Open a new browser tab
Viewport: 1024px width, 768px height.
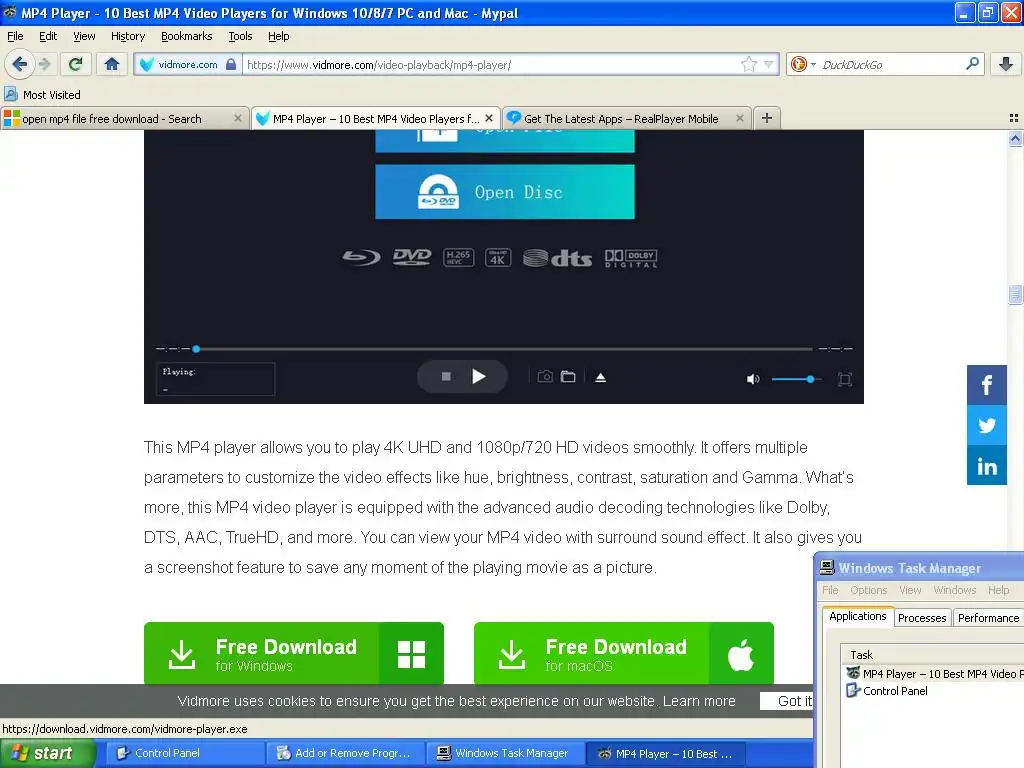click(767, 118)
